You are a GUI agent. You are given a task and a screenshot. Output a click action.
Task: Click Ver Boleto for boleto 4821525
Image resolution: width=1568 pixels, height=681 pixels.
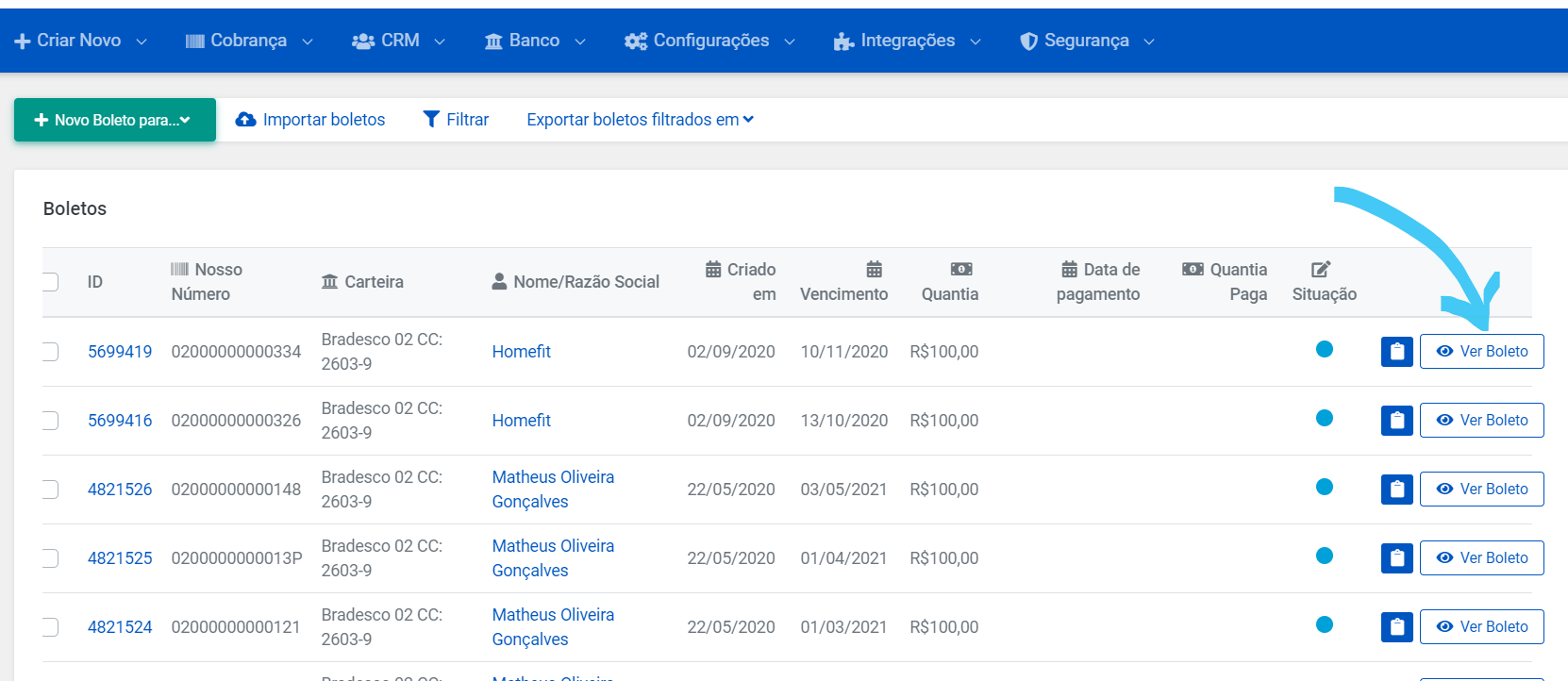click(x=1481, y=557)
